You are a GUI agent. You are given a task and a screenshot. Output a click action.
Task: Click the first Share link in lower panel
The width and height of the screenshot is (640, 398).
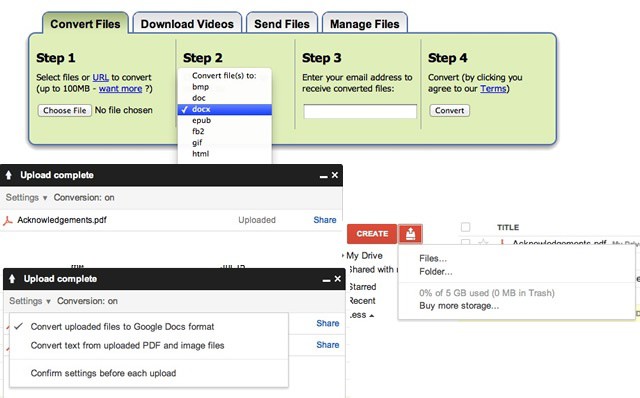click(x=328, y=323)
